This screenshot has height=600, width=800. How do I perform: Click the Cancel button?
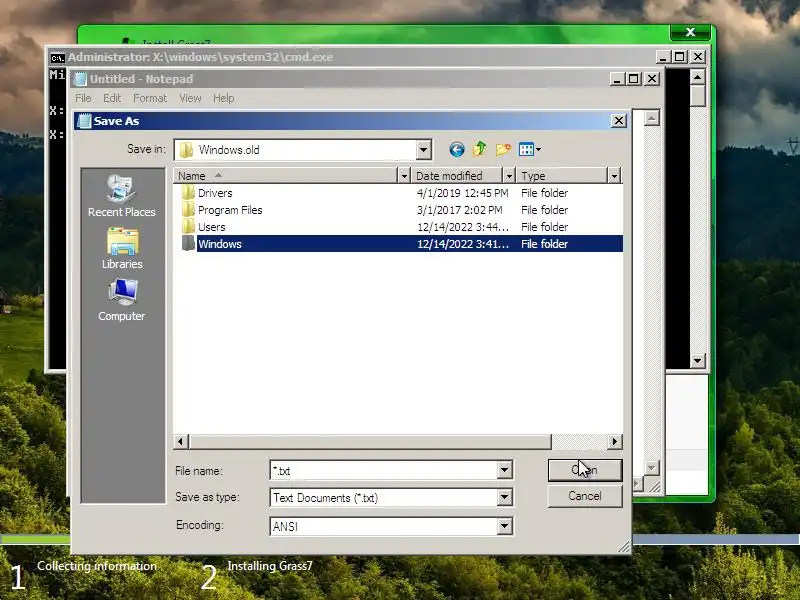click(x=585, y=496)
